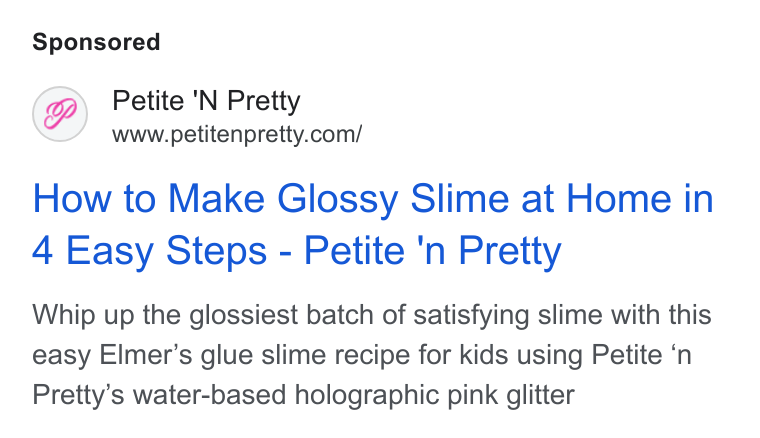This screenshot has height=438, width=760.
Task: Click 'at Home in' within the blue headline
Action: point(617,199)
